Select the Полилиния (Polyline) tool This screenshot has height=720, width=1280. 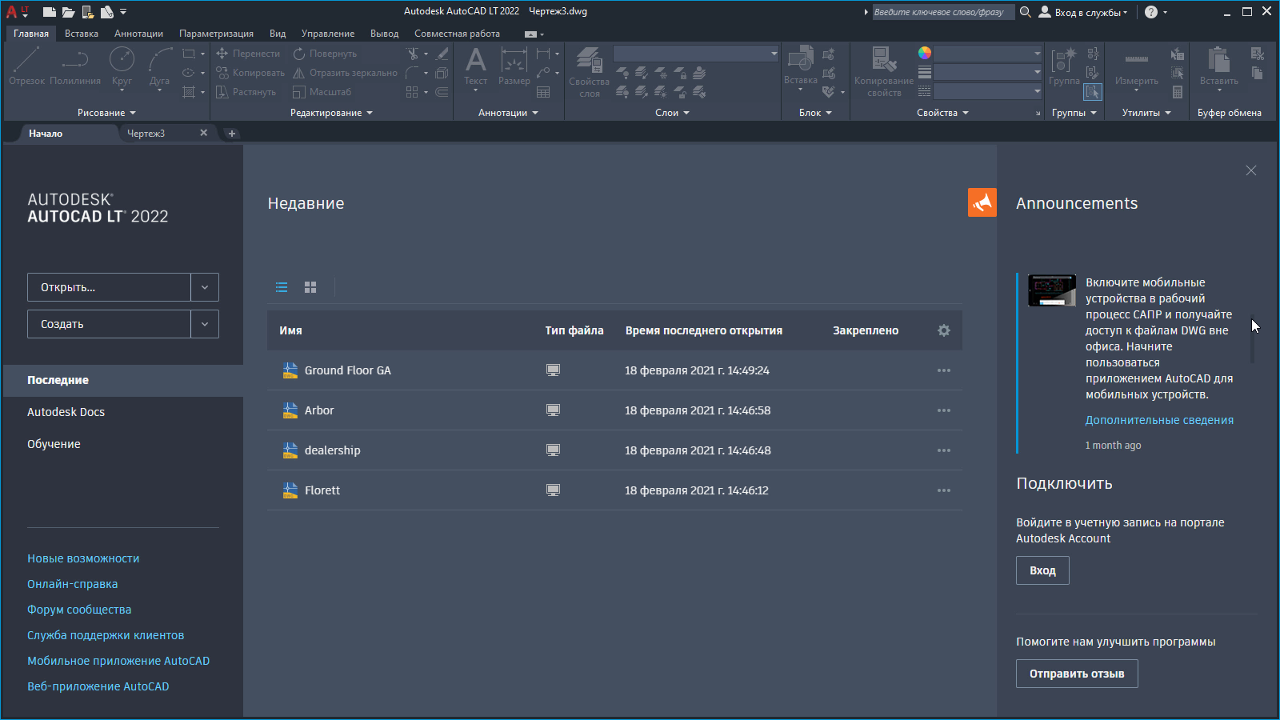[x=75, y=66]
